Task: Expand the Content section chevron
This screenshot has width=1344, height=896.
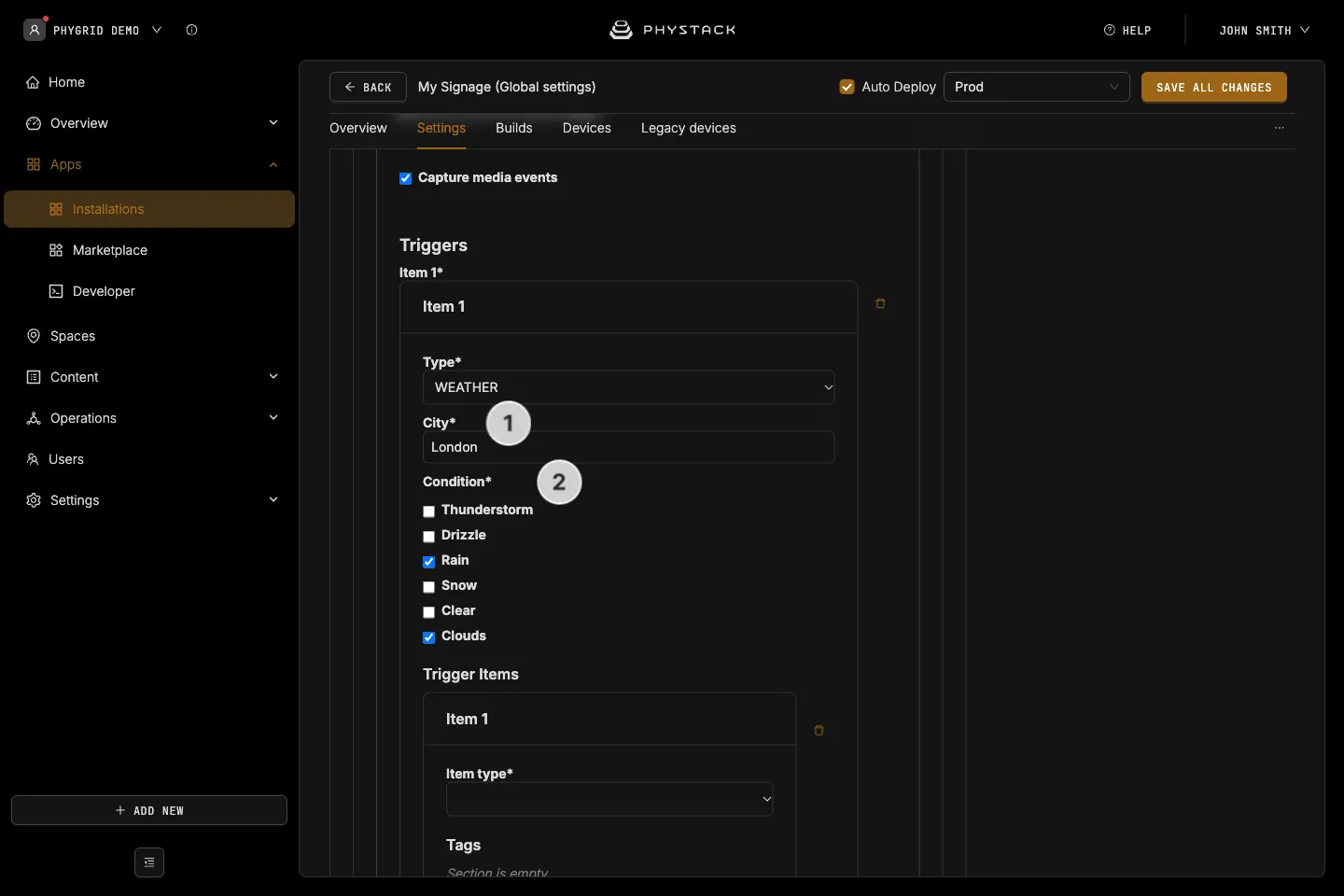Action: 273,377
